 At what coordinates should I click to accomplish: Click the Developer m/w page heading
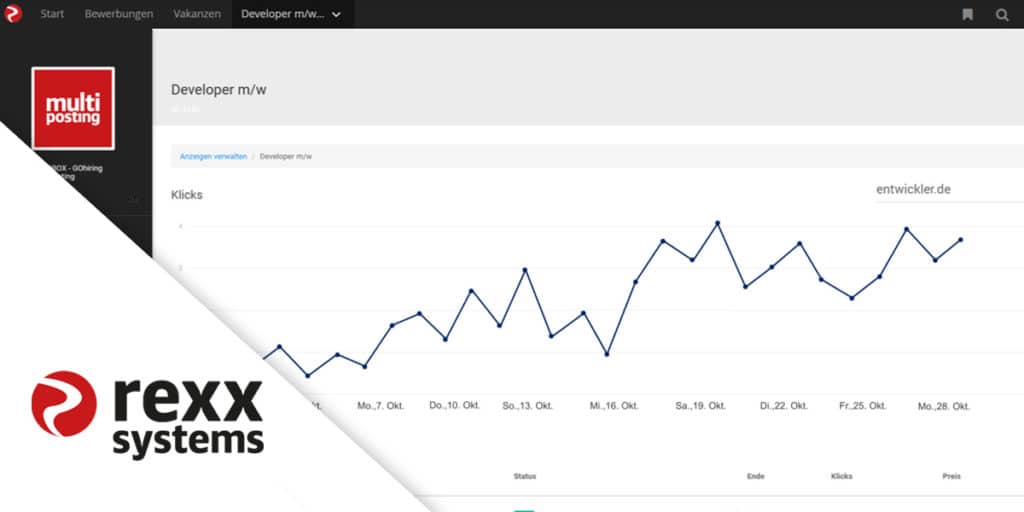point(219,89)
